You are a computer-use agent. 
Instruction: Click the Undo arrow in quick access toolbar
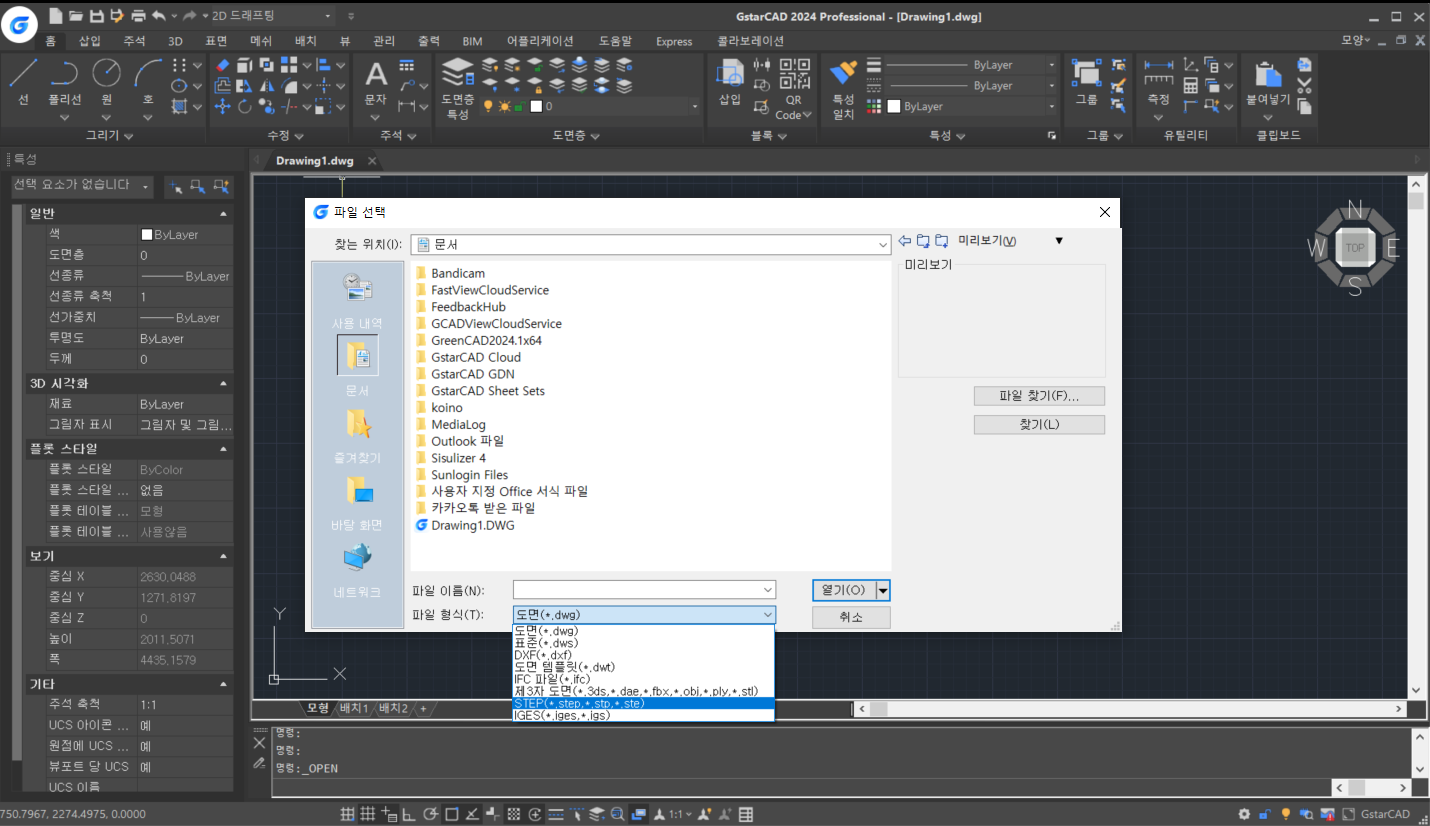159,16
